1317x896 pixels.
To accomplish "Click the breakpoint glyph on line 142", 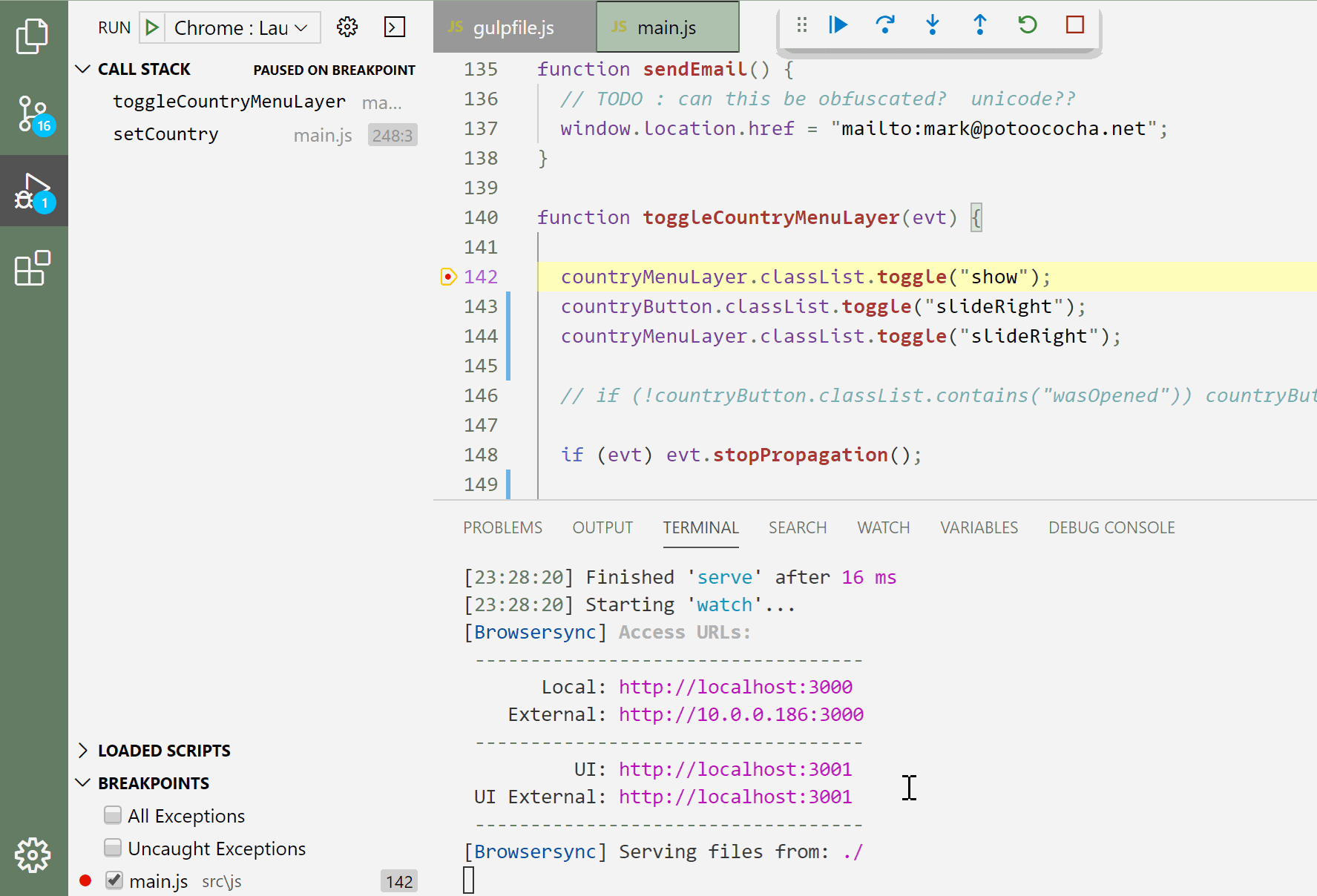I will coord(448,277).
